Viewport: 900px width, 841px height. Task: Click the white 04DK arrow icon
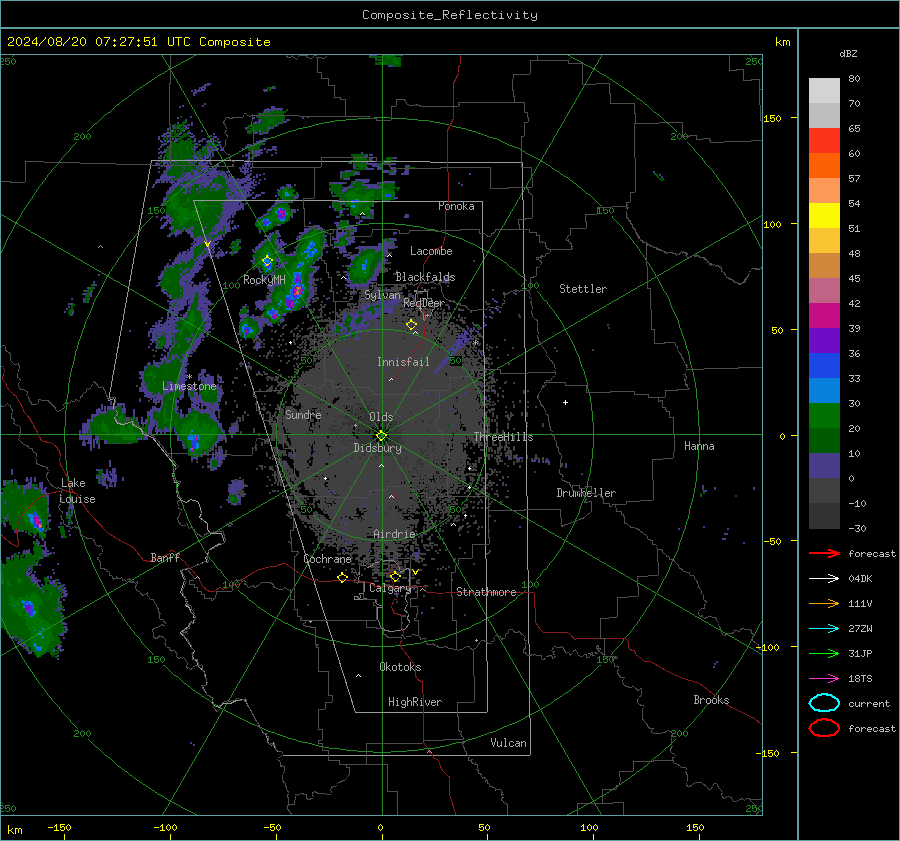click(x=824, y=579)
